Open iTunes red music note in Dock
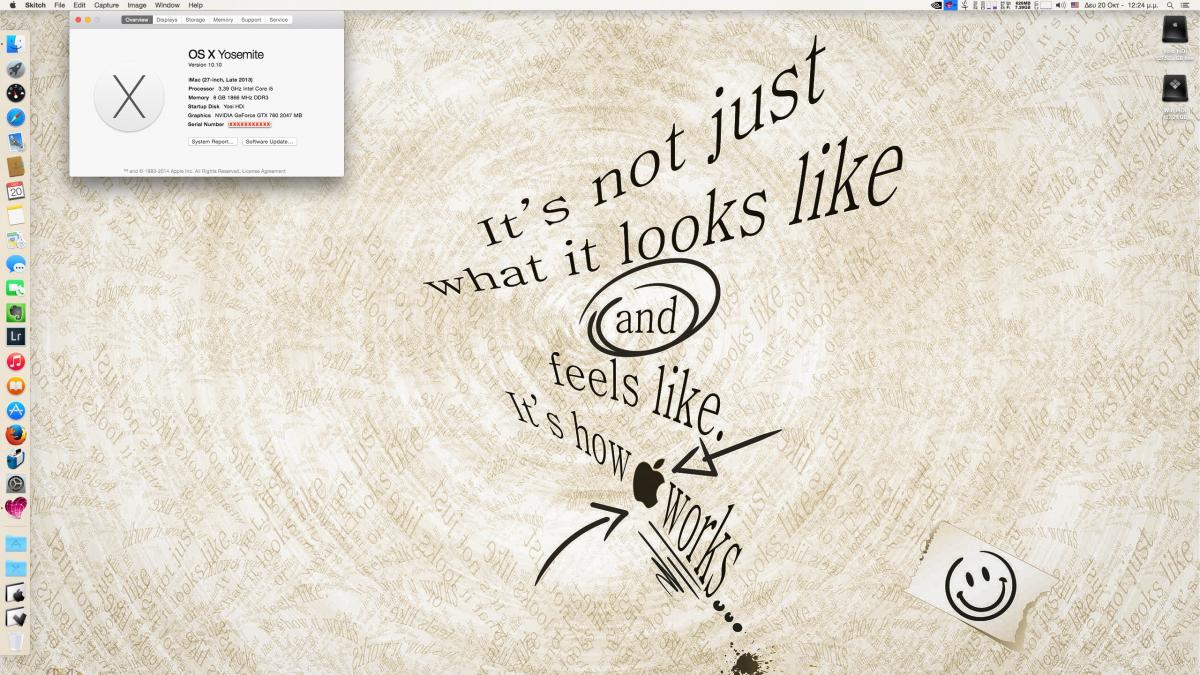Image resolution: width=1200 pixels, height=675 pixels. click(x=15, y=362)
